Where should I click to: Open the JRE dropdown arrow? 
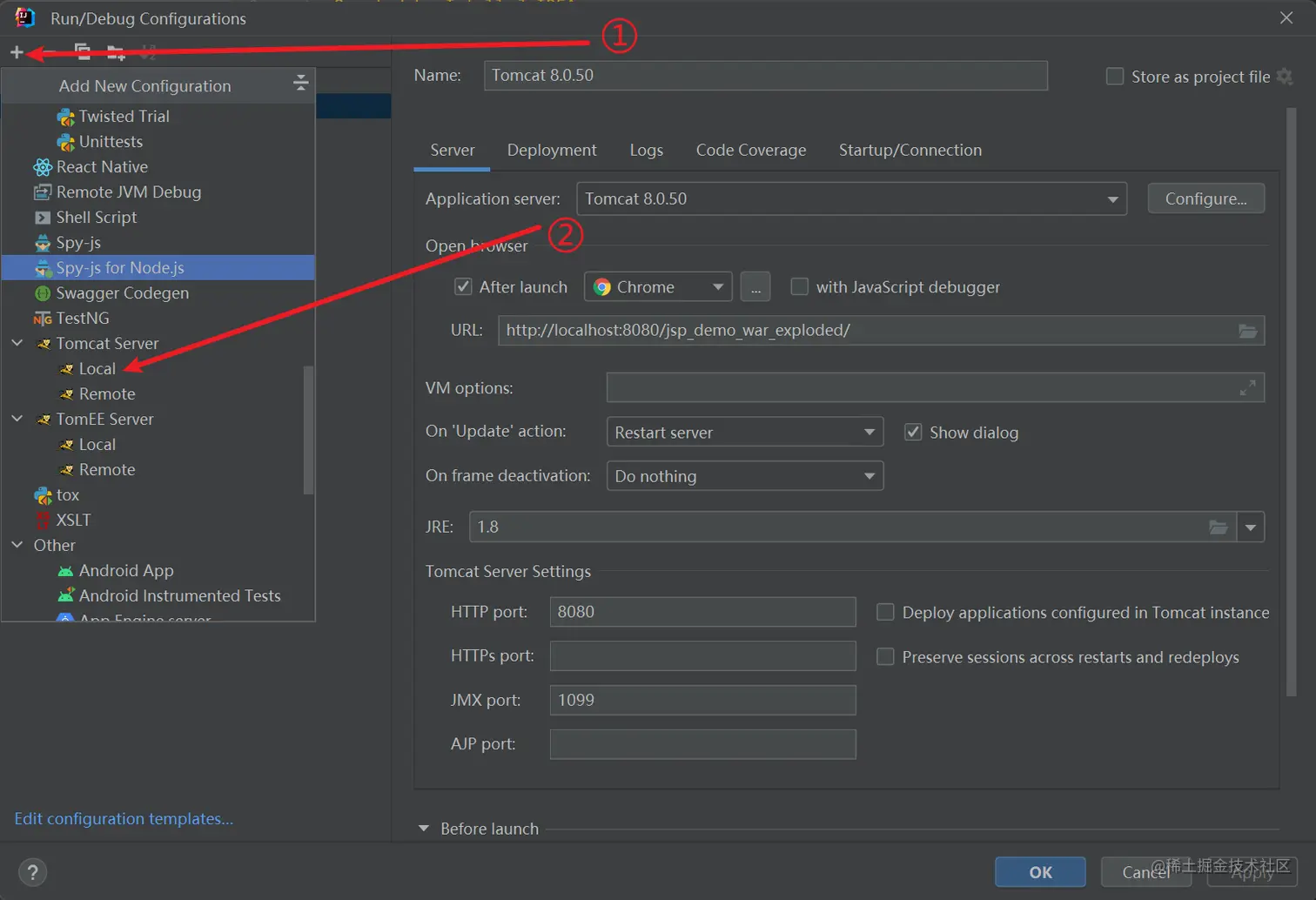[x=1251, y=527]
